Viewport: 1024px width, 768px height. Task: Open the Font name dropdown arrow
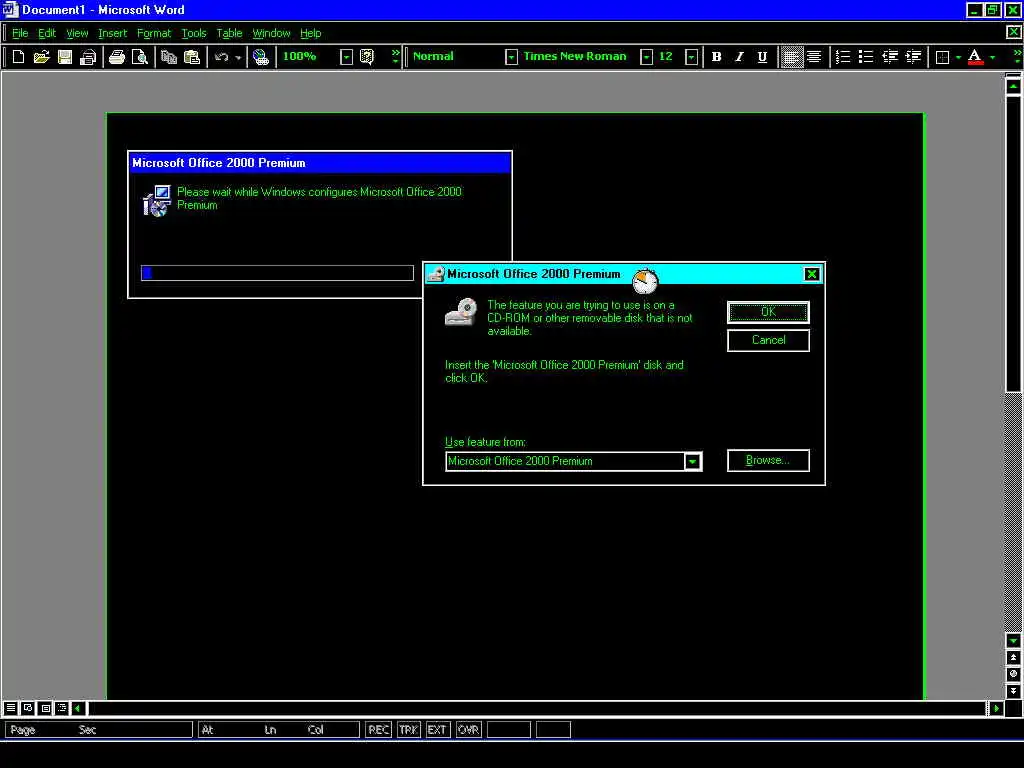click(x=647, y=57)
